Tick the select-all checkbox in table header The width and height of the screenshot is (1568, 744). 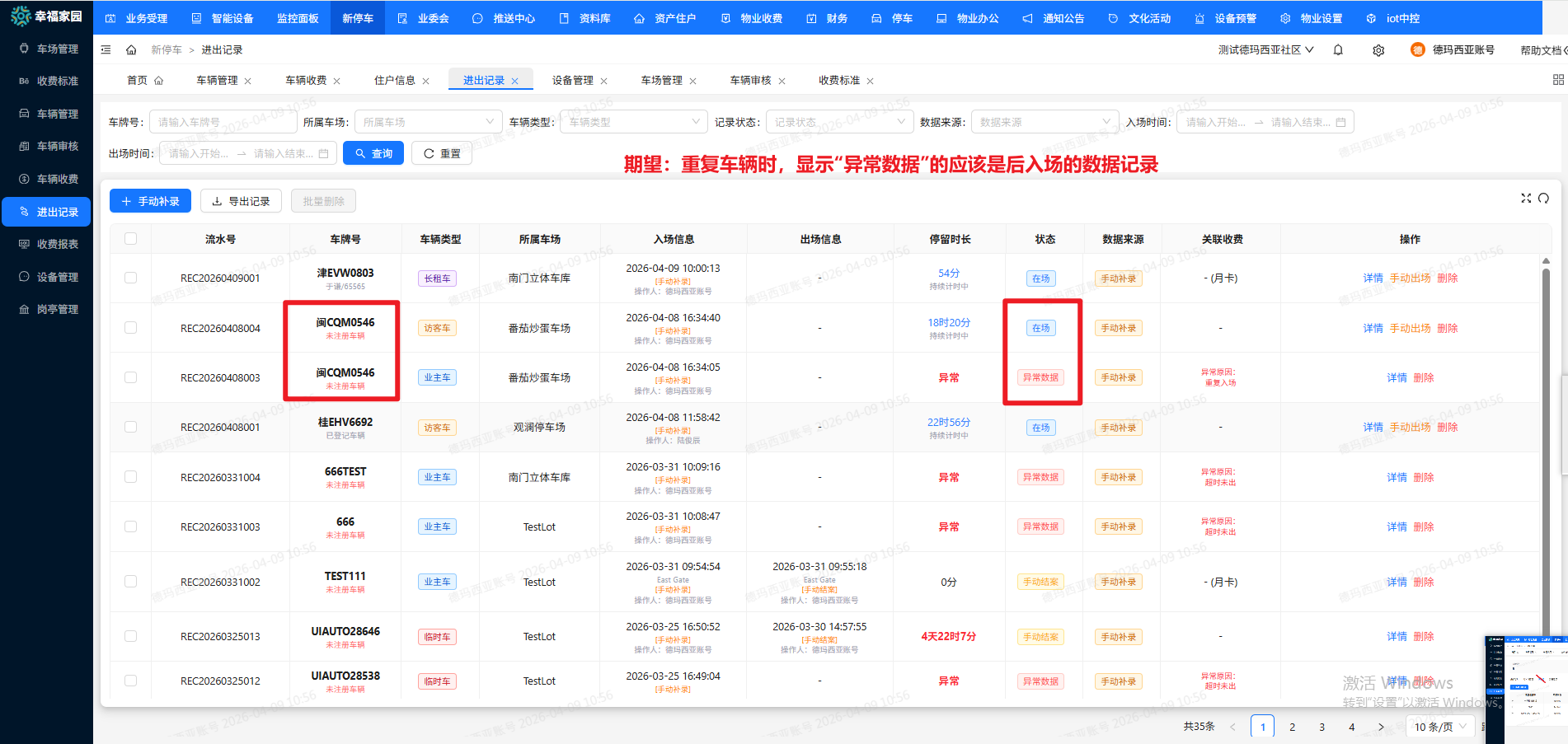click(x=130, y=239)
